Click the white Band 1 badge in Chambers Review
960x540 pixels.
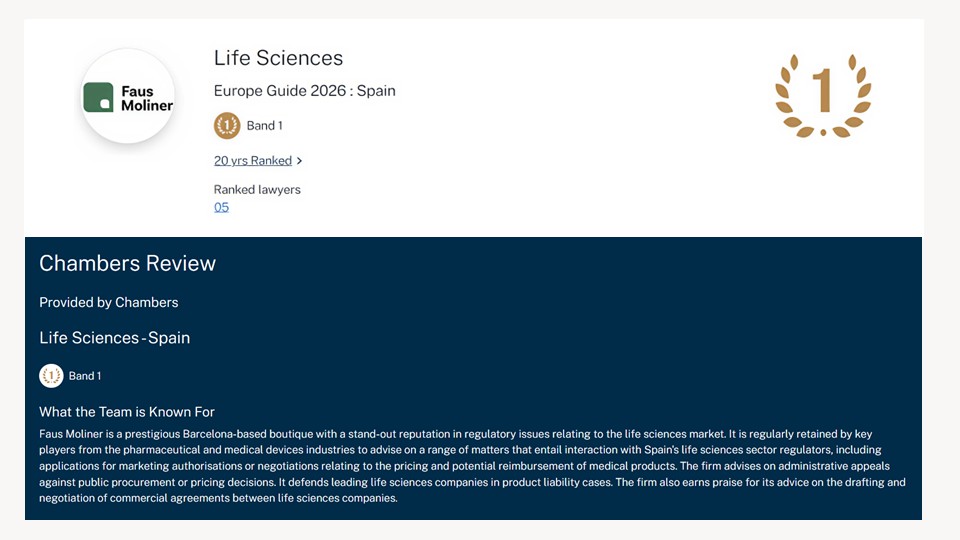(x=51, y=376)
